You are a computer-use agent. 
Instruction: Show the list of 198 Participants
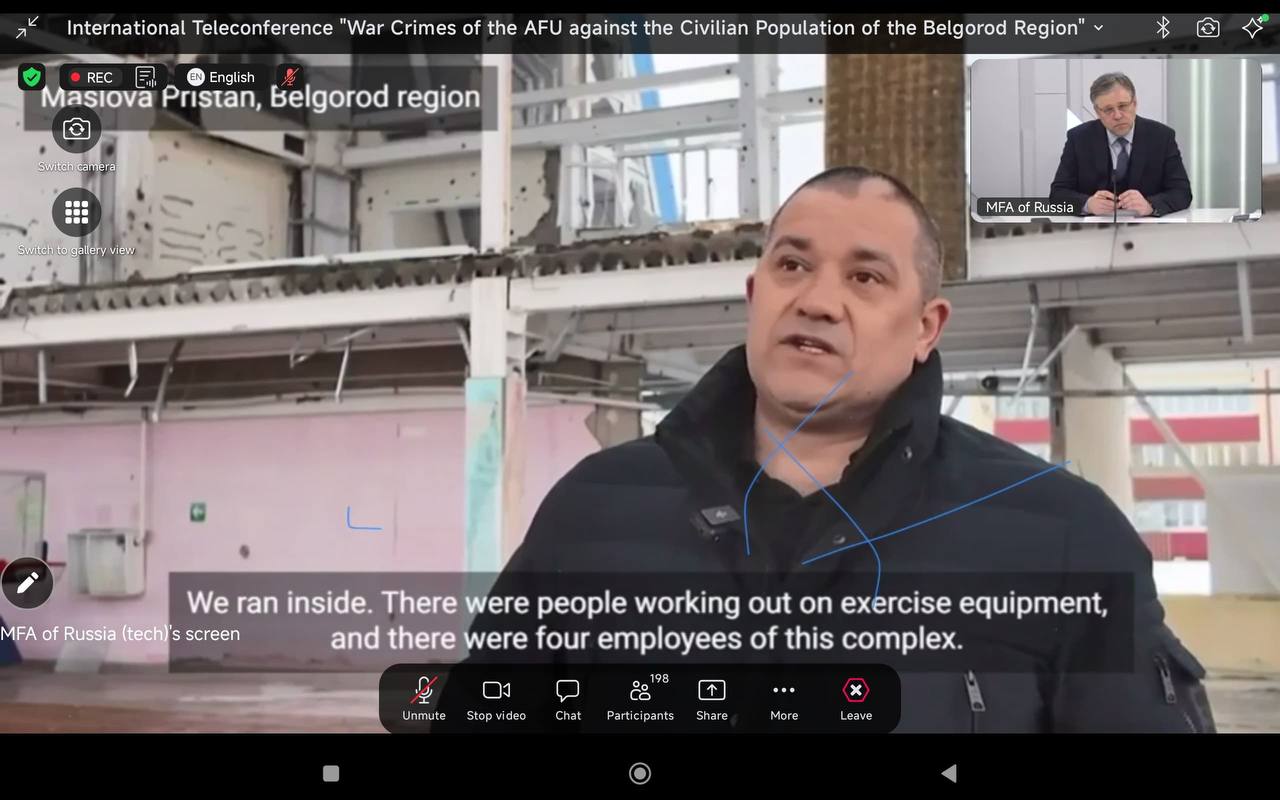(x=640, y=699)
